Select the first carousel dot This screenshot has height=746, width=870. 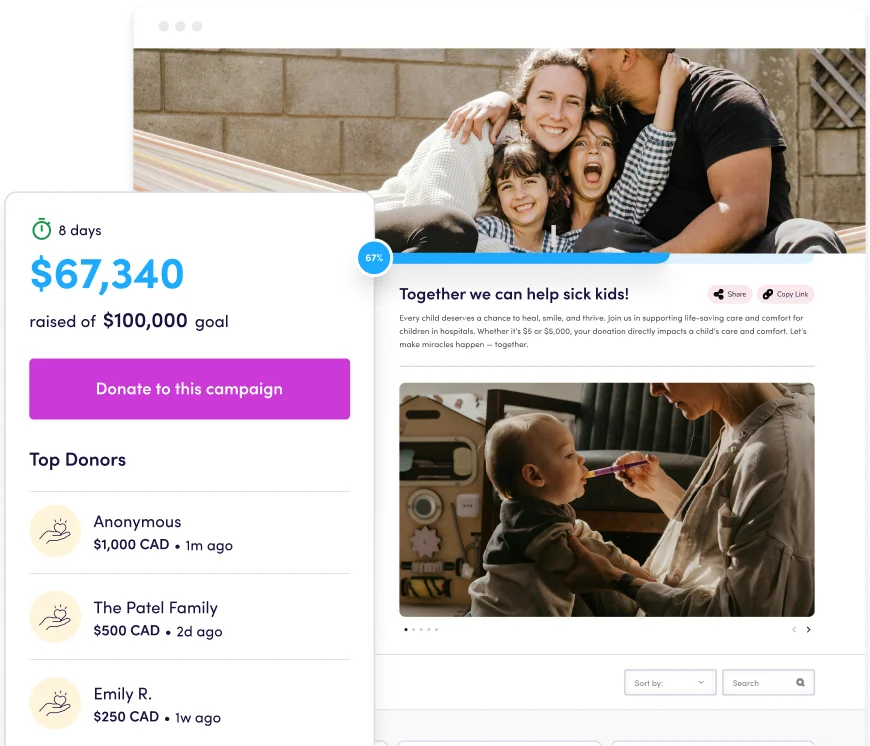pyautogui.click(x=406, y=630)
